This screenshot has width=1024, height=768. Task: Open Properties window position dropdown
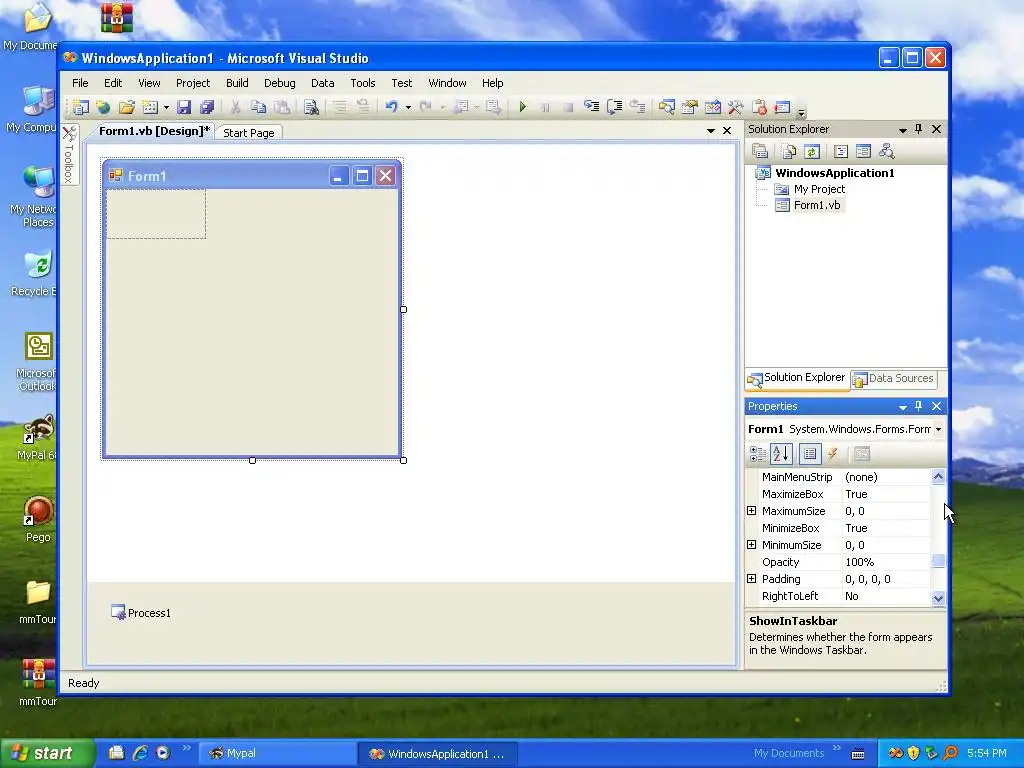903,406
